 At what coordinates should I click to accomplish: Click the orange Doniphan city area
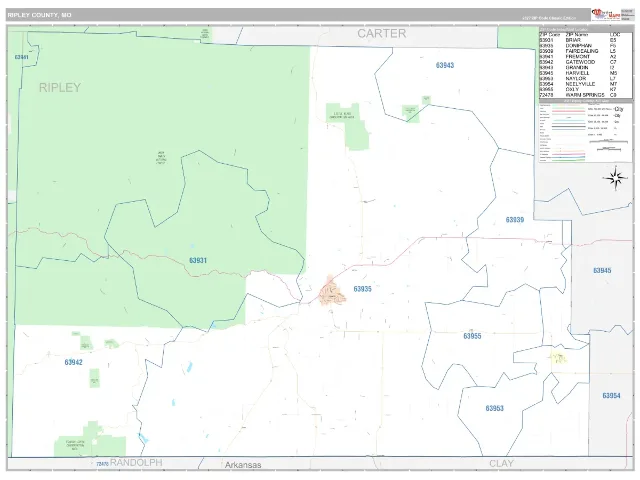(332, 291)
